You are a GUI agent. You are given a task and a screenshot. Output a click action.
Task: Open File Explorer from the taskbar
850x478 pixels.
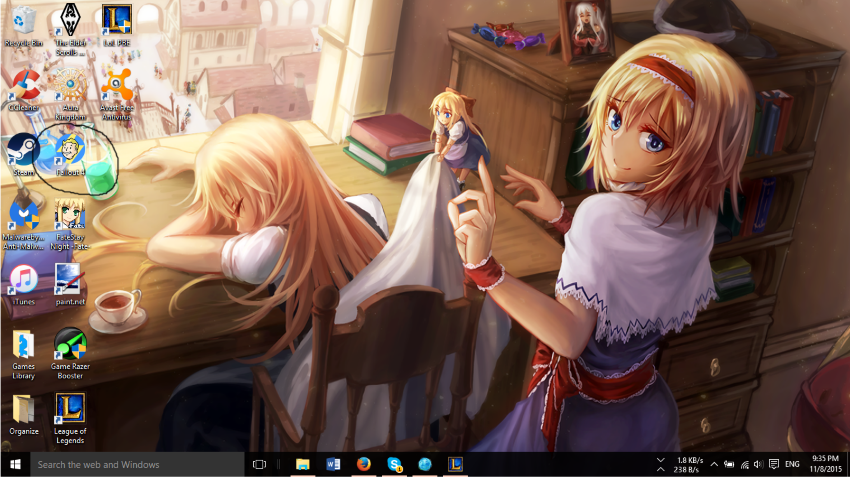302,464
